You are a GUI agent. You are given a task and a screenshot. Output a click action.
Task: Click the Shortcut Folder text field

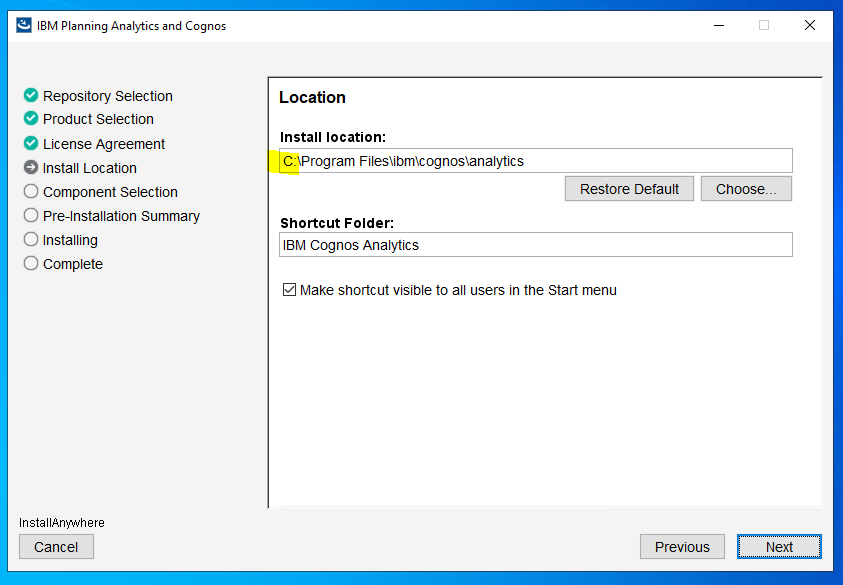[535, 245]
